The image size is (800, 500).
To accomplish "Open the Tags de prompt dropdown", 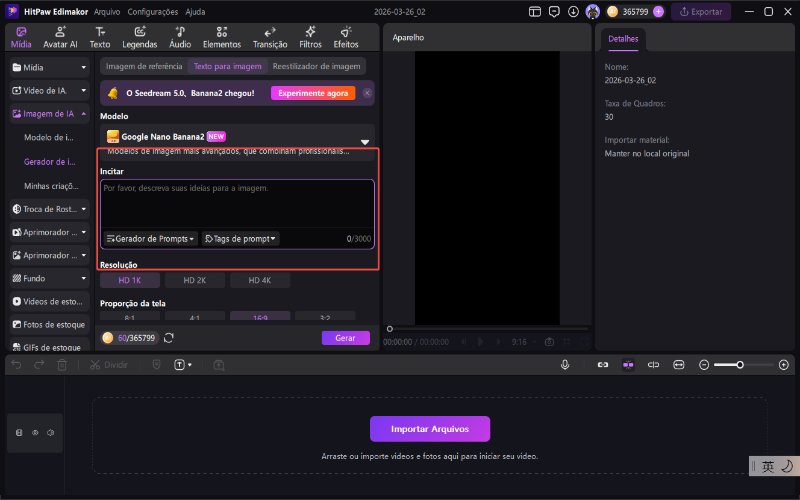I will (x=240, y=239).
